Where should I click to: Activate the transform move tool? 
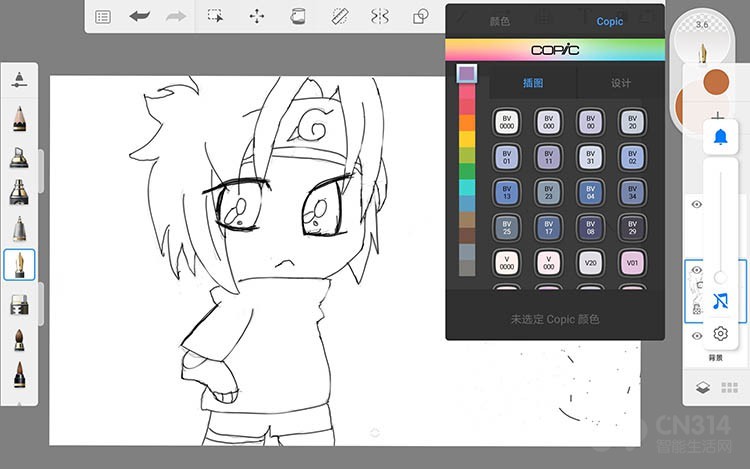pyautogui.click(x=257, y=17)
